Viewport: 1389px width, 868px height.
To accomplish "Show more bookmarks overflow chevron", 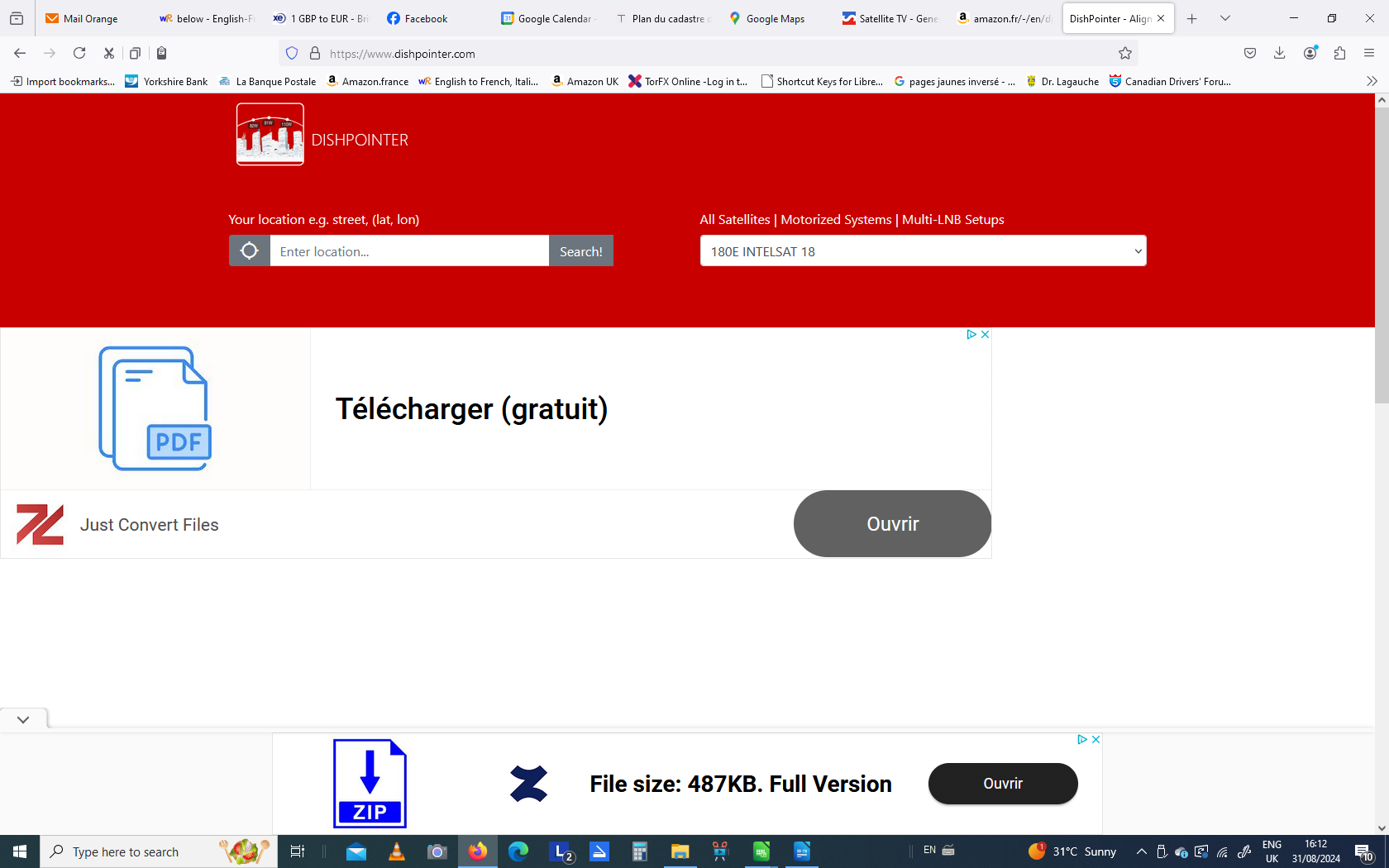I will pyautogui.click(x=1372, y=81).
